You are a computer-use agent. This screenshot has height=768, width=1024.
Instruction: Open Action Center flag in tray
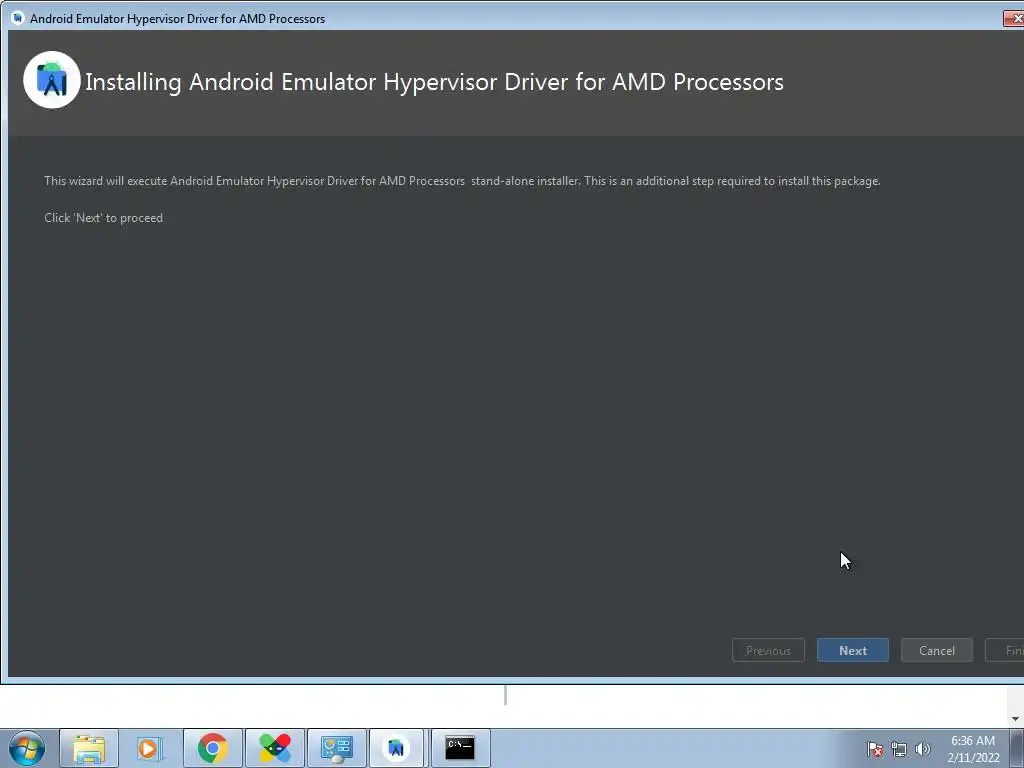[x=875, y=749]
